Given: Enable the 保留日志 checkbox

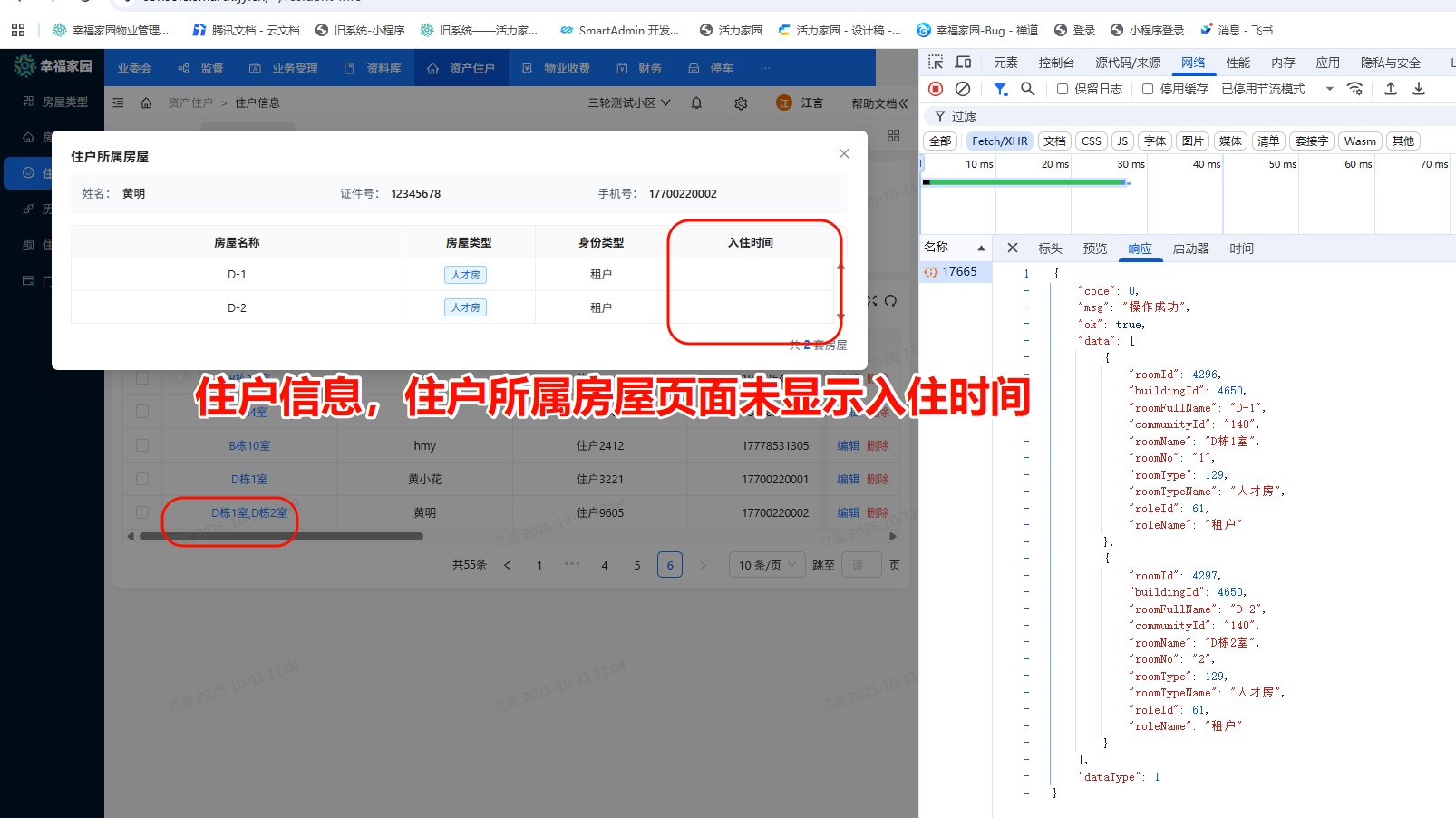Looking at the screenshot, I should [x=1063, y=88].
